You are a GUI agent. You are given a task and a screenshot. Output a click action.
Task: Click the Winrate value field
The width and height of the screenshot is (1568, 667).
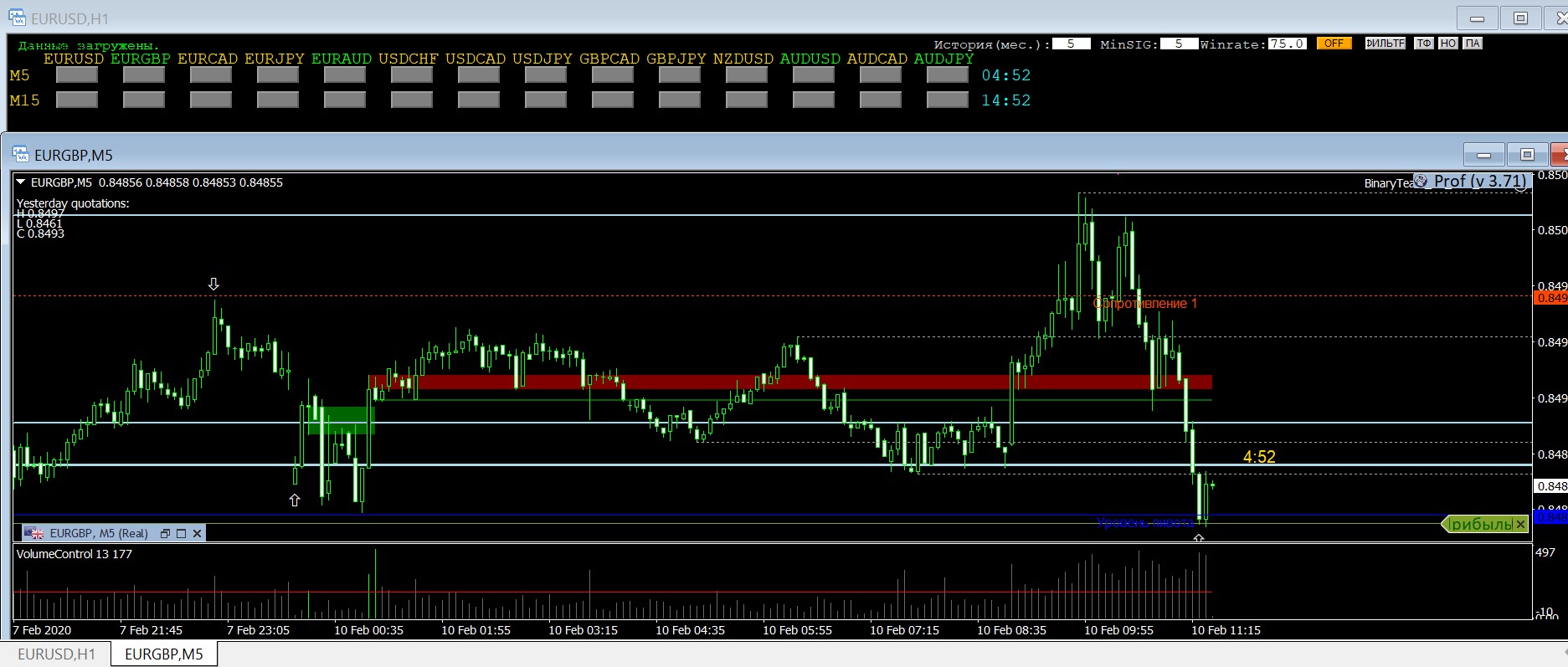pyautogui.click(x=1287, y=44)
